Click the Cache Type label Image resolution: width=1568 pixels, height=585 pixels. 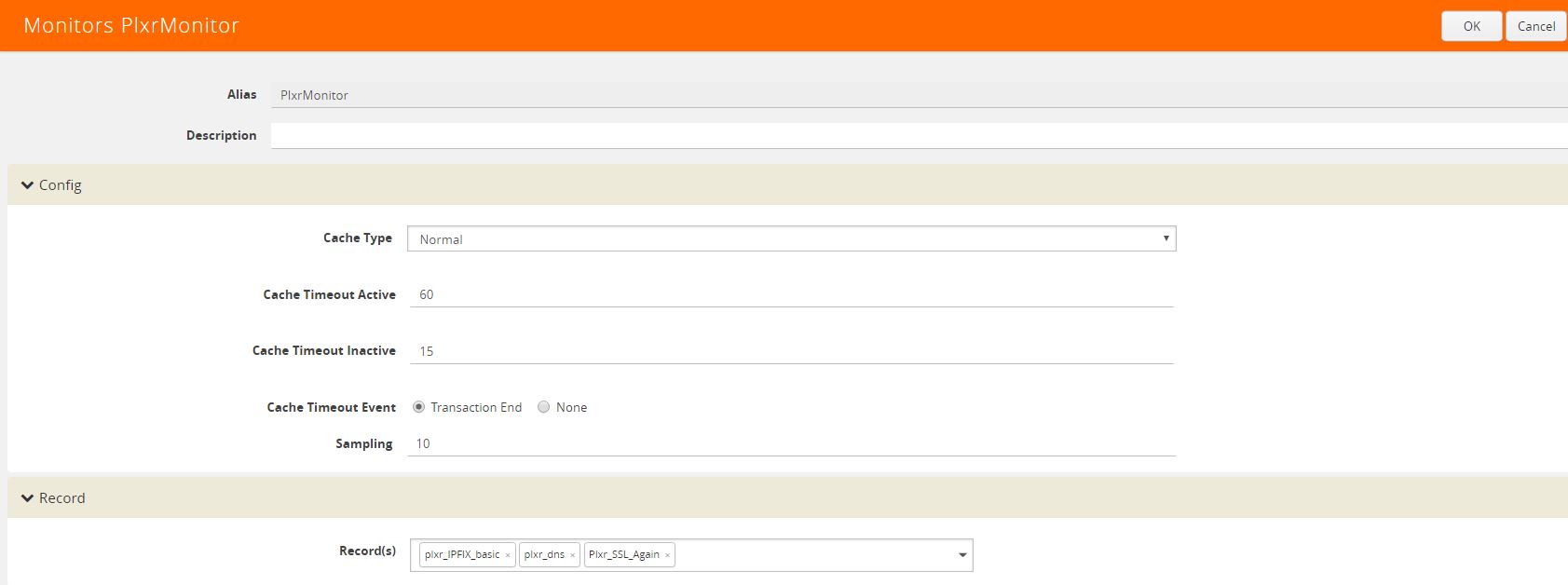[x=358, y=238]
